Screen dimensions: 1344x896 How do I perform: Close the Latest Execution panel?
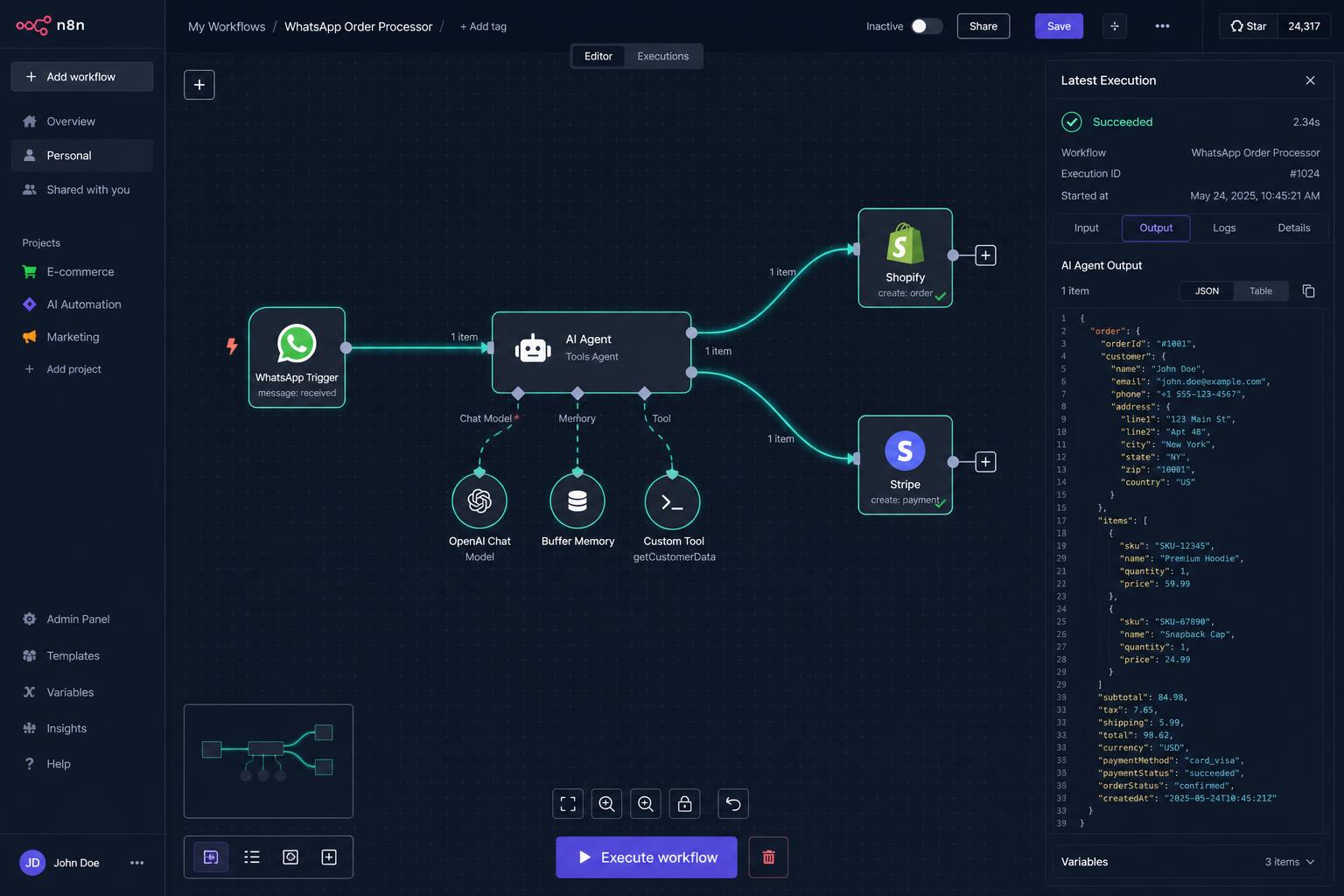(1310, 80)
